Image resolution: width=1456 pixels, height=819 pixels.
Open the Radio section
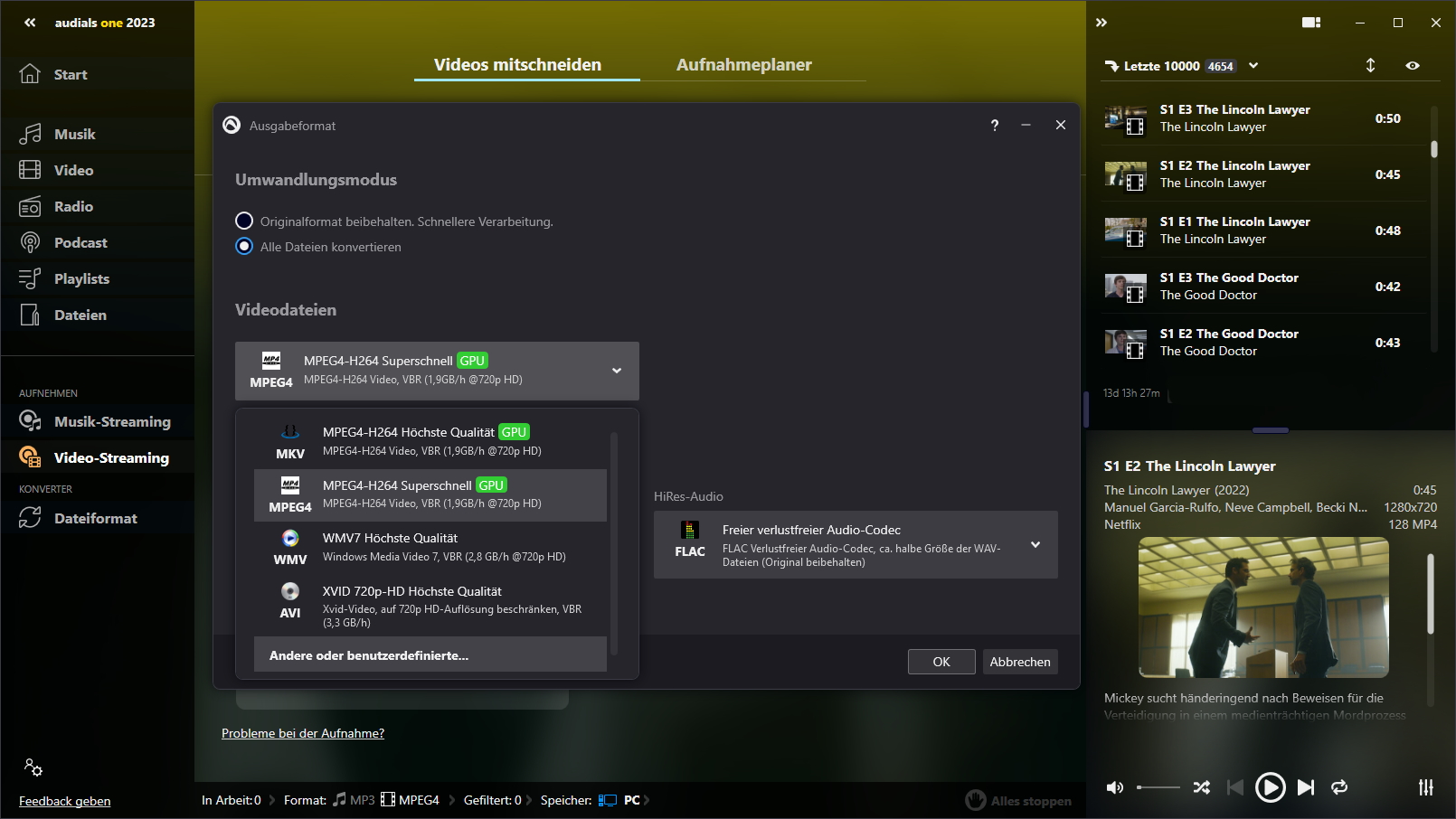pyautogui.click(x=97, y=206)
